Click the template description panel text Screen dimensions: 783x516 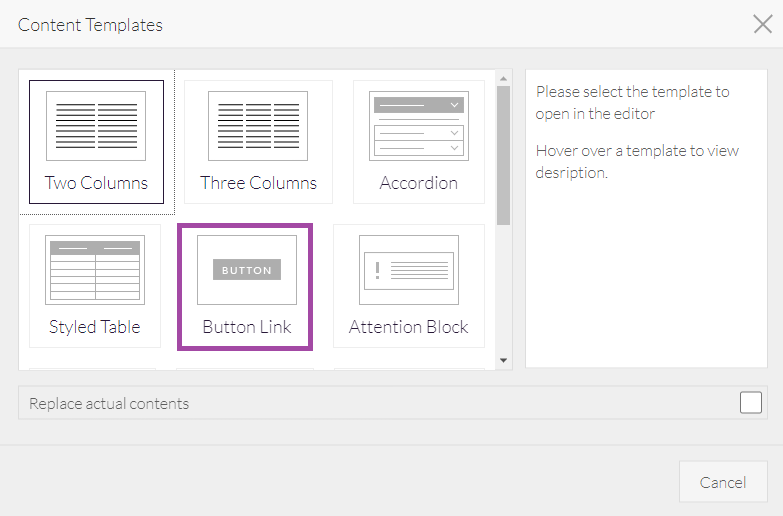click(x=632, y=103)
